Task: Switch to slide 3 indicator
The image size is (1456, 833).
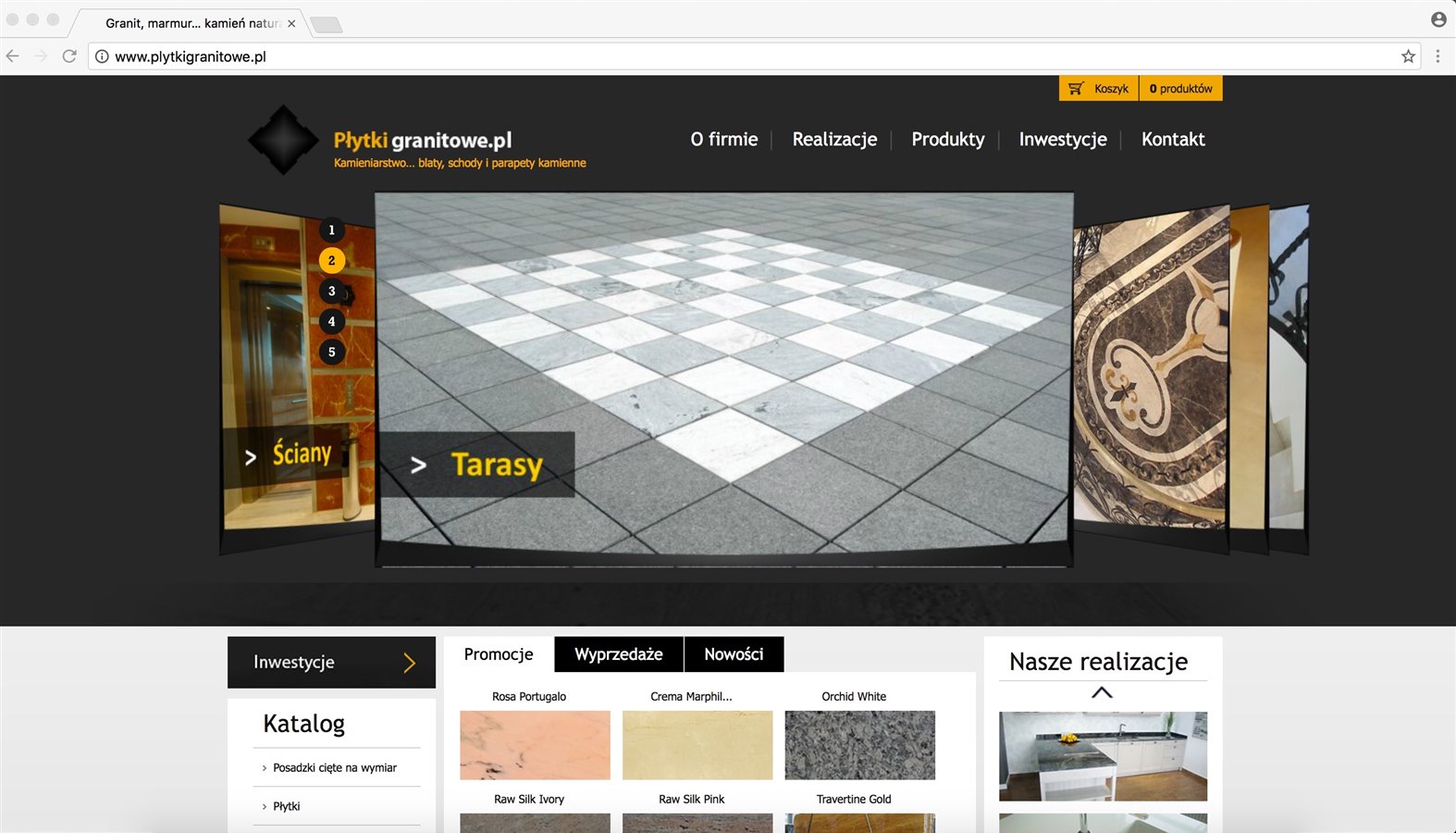Action: pos(332,292)
